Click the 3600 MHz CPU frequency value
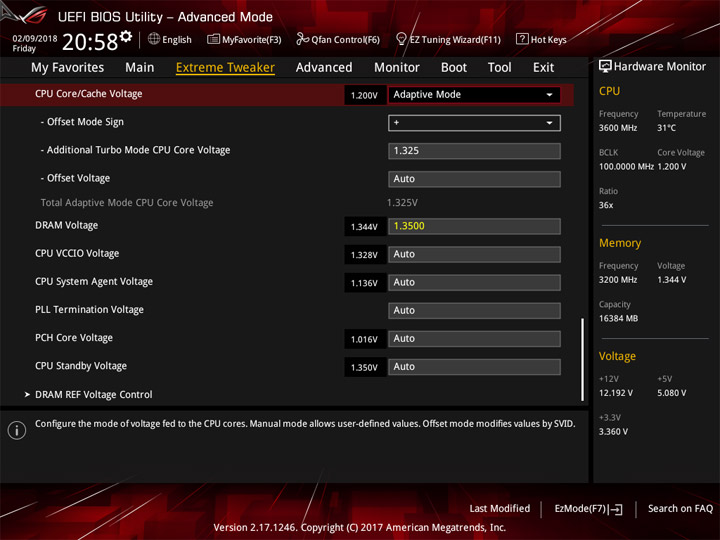Viewport: 720px width, 540px height. point(618,128)
